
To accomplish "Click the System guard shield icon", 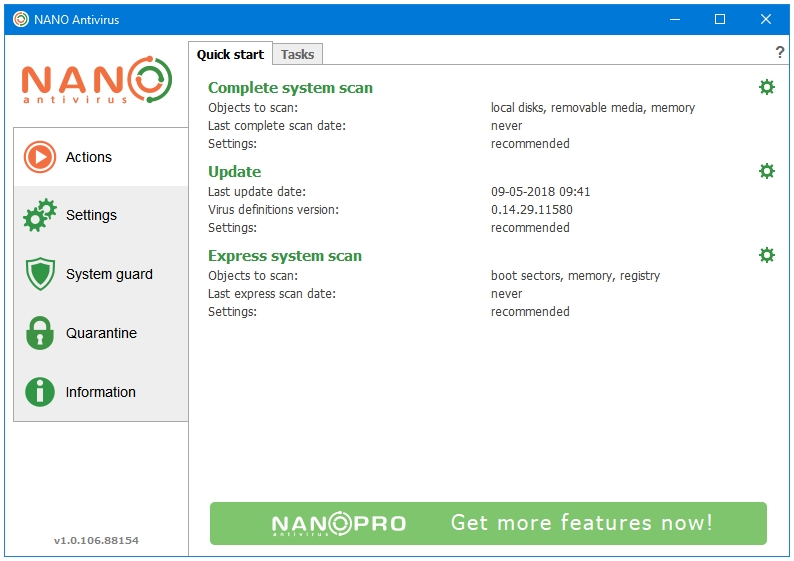I will (40, 274).
